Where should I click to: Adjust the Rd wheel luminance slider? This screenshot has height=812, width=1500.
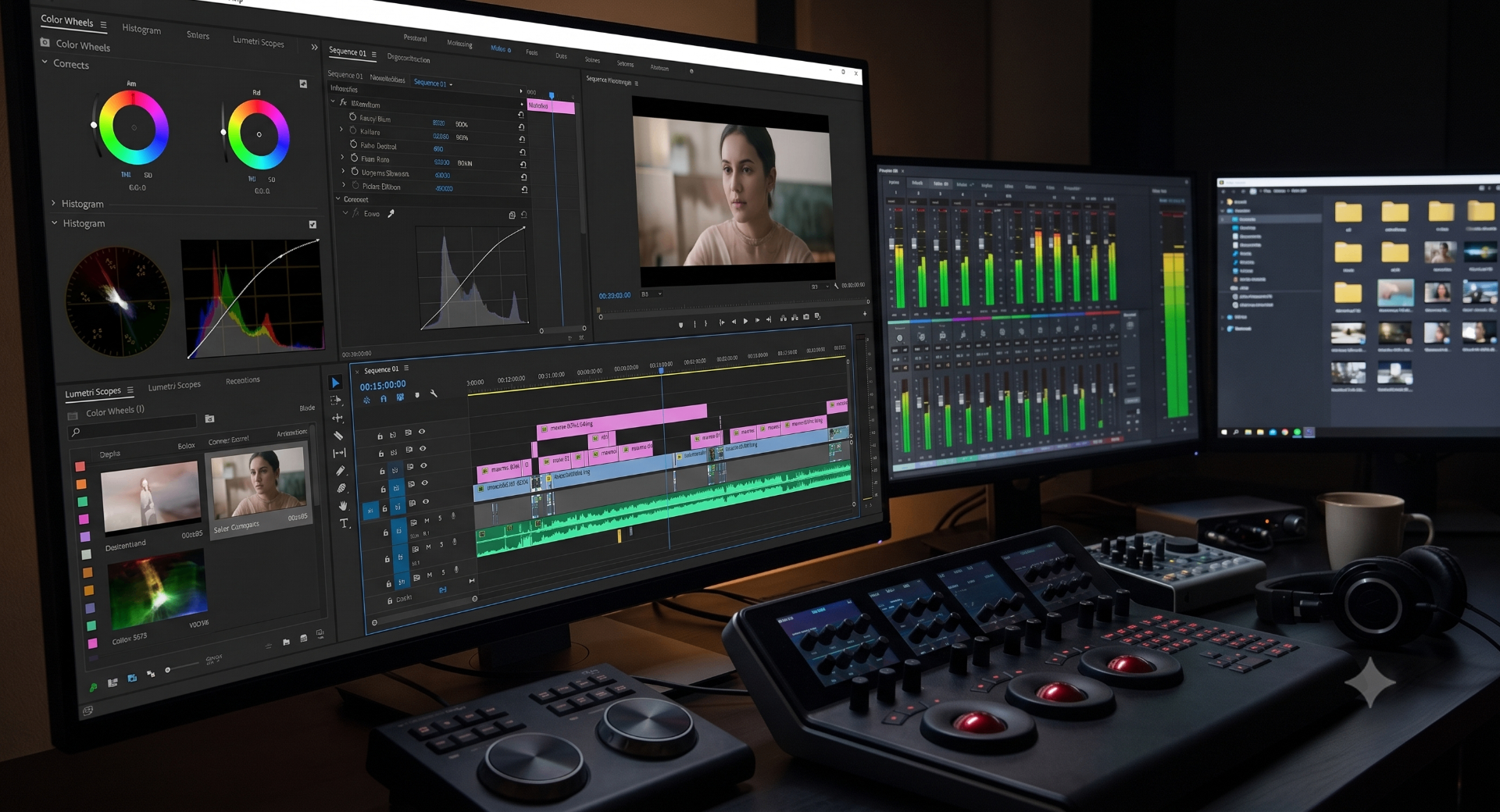click(x=223, y=133)
